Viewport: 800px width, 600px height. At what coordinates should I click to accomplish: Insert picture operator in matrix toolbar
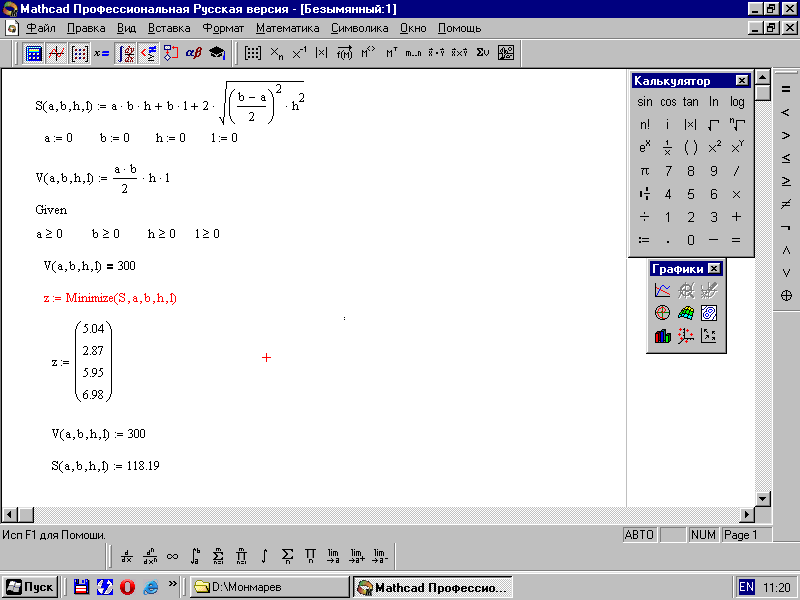point(506,53)
